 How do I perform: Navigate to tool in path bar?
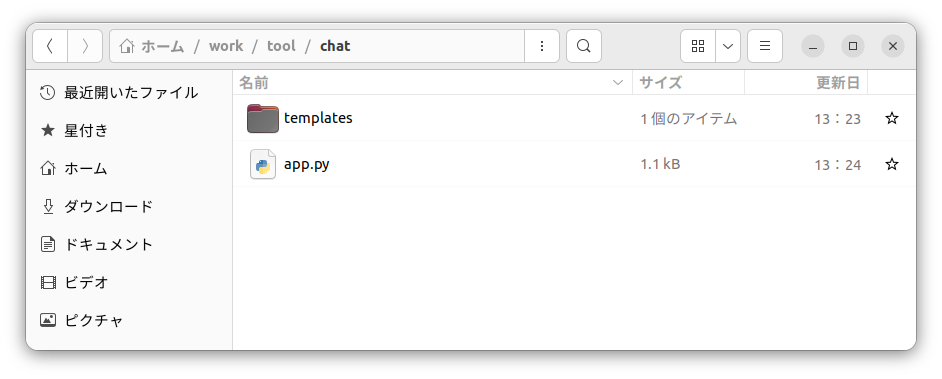point(281,46)
